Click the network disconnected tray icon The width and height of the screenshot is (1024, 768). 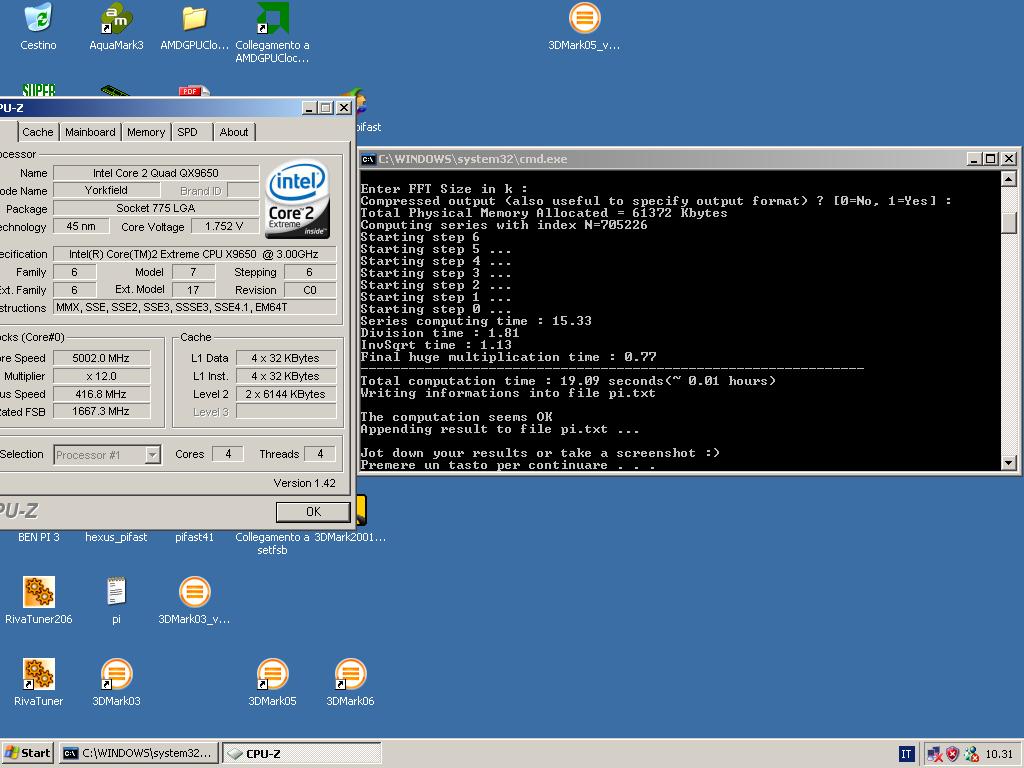pos(935,754)
